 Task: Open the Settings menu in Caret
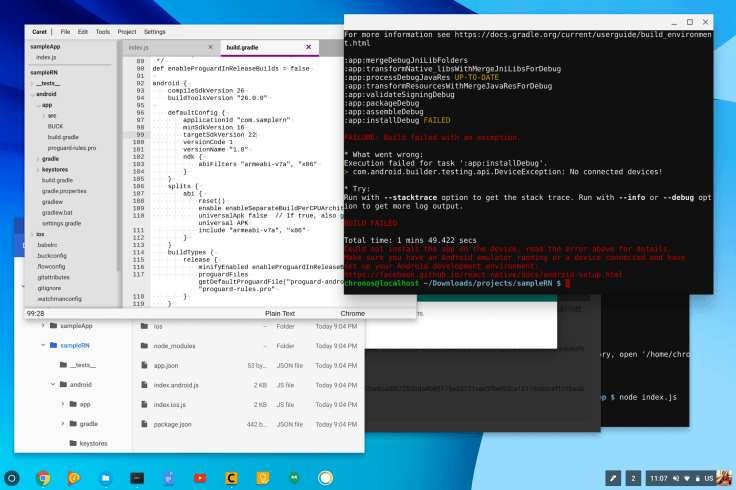pos(154,31)
